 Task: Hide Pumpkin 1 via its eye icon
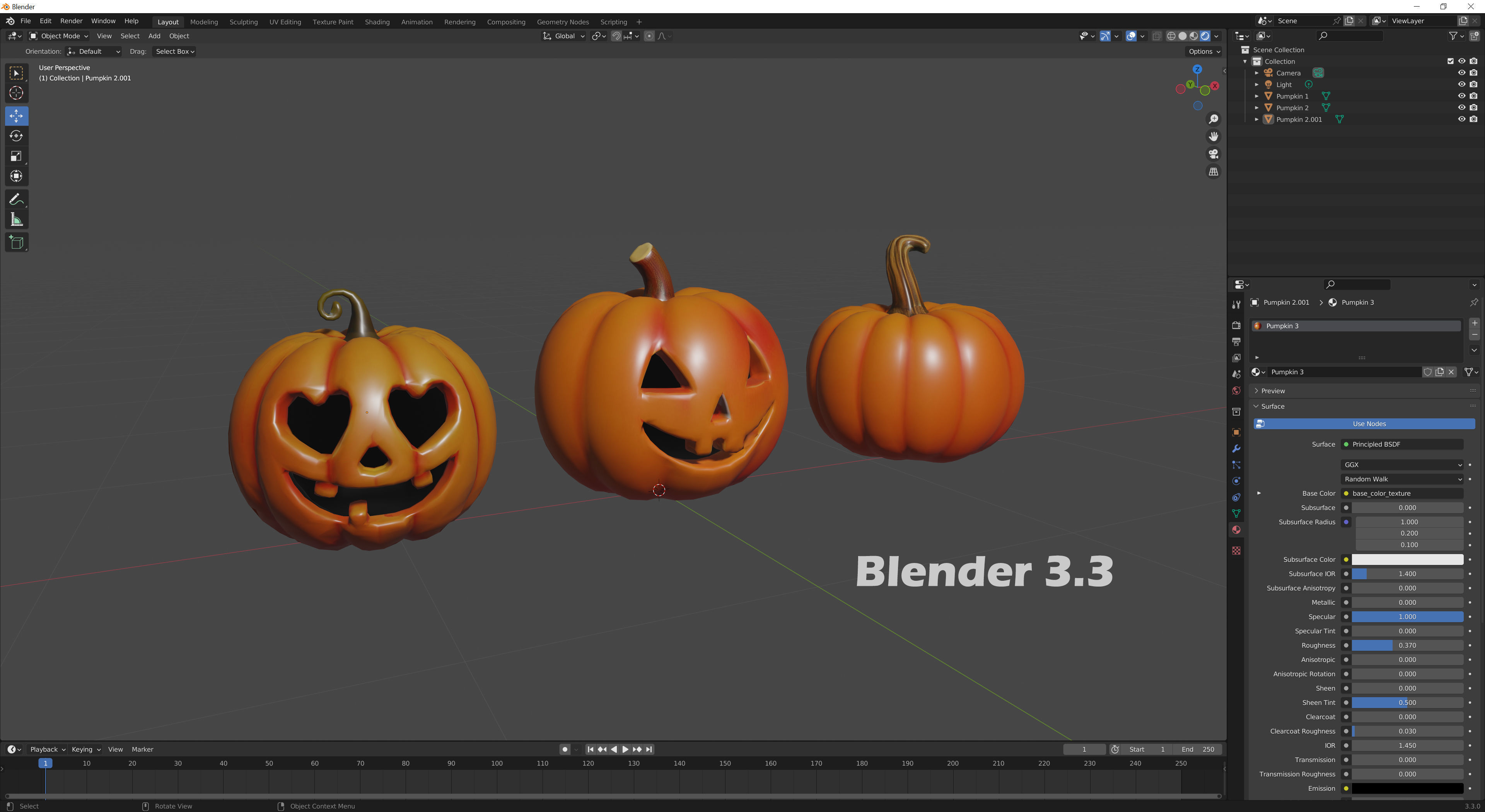coord(1461,96)
